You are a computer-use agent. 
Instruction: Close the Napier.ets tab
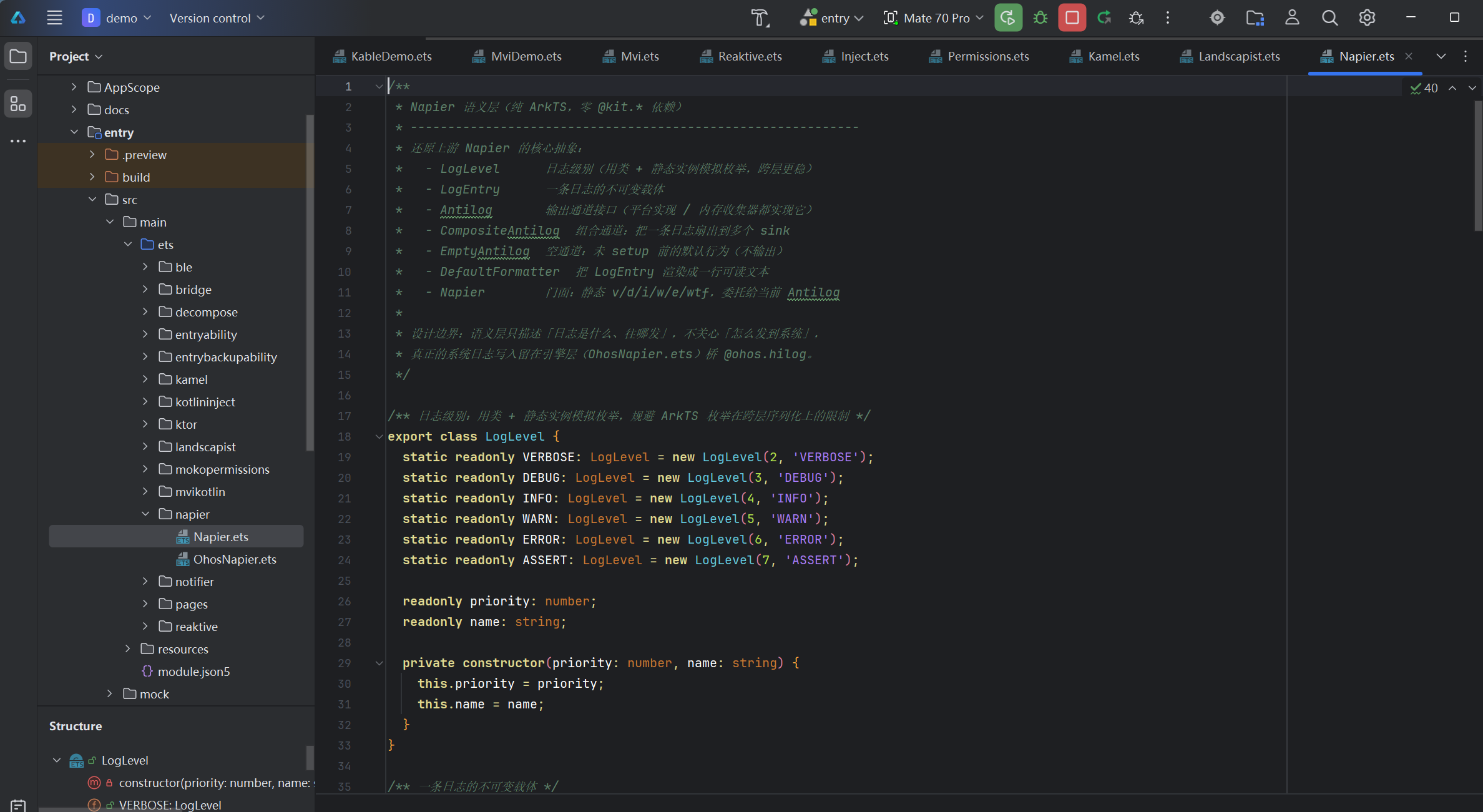tap(1409, 56)
